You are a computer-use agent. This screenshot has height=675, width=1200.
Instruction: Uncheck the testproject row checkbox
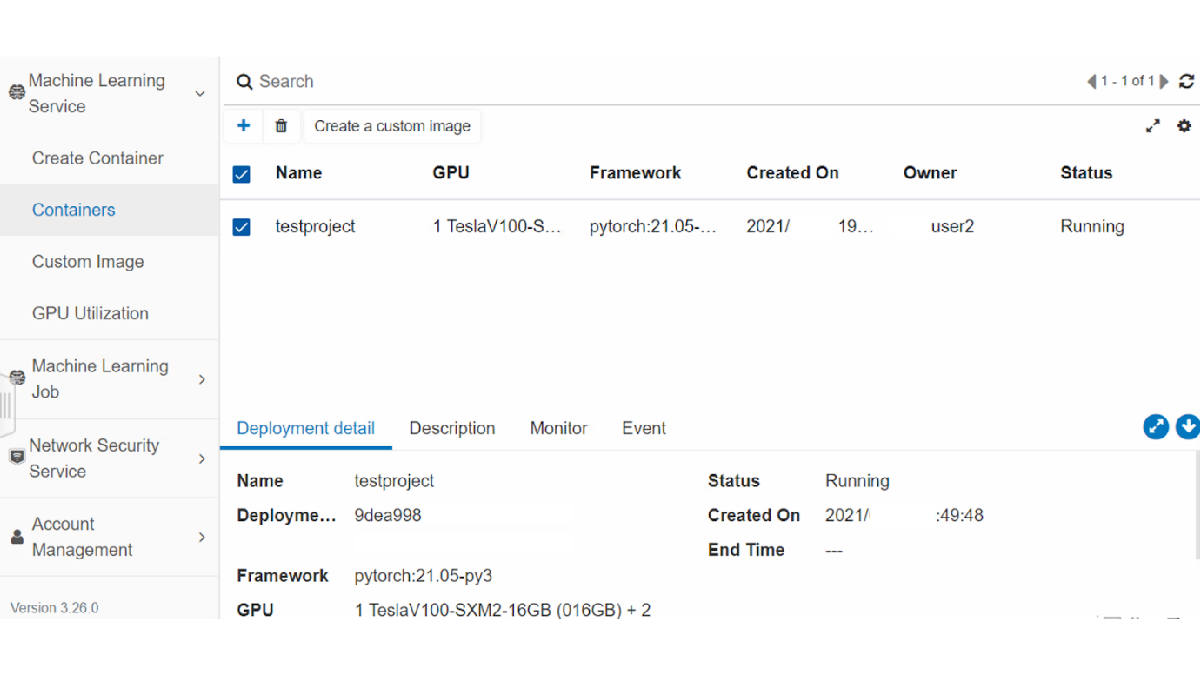pos(241,227)
